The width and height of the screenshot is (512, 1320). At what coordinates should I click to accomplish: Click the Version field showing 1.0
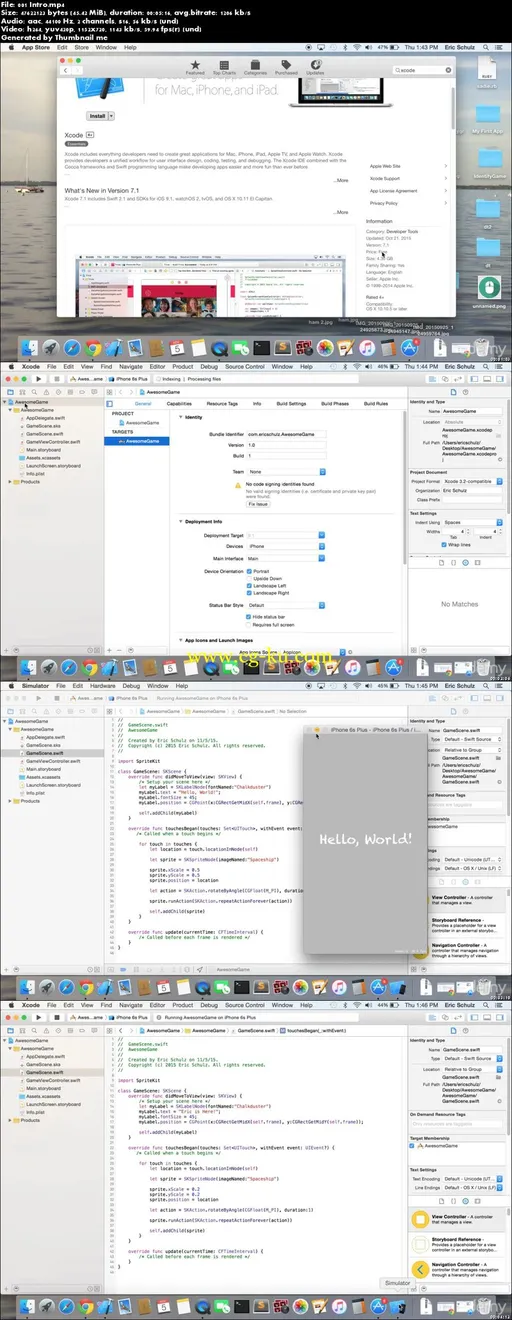click(287, 445)
